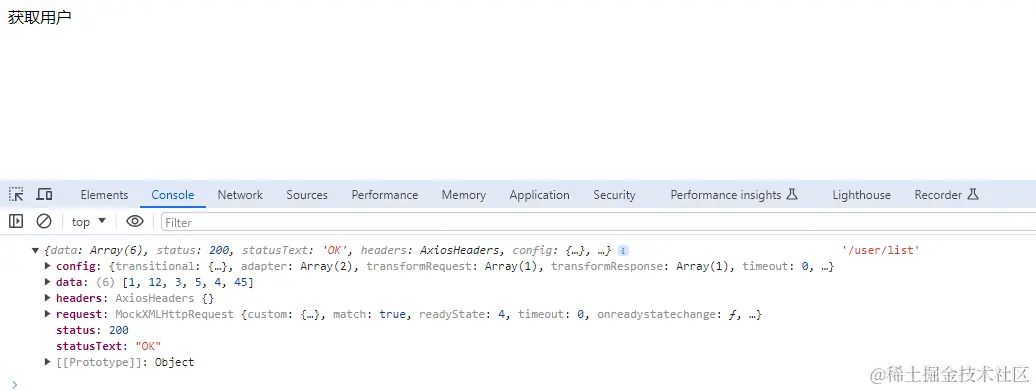Open the Memory tab
1036x391 pixels.
463,195
